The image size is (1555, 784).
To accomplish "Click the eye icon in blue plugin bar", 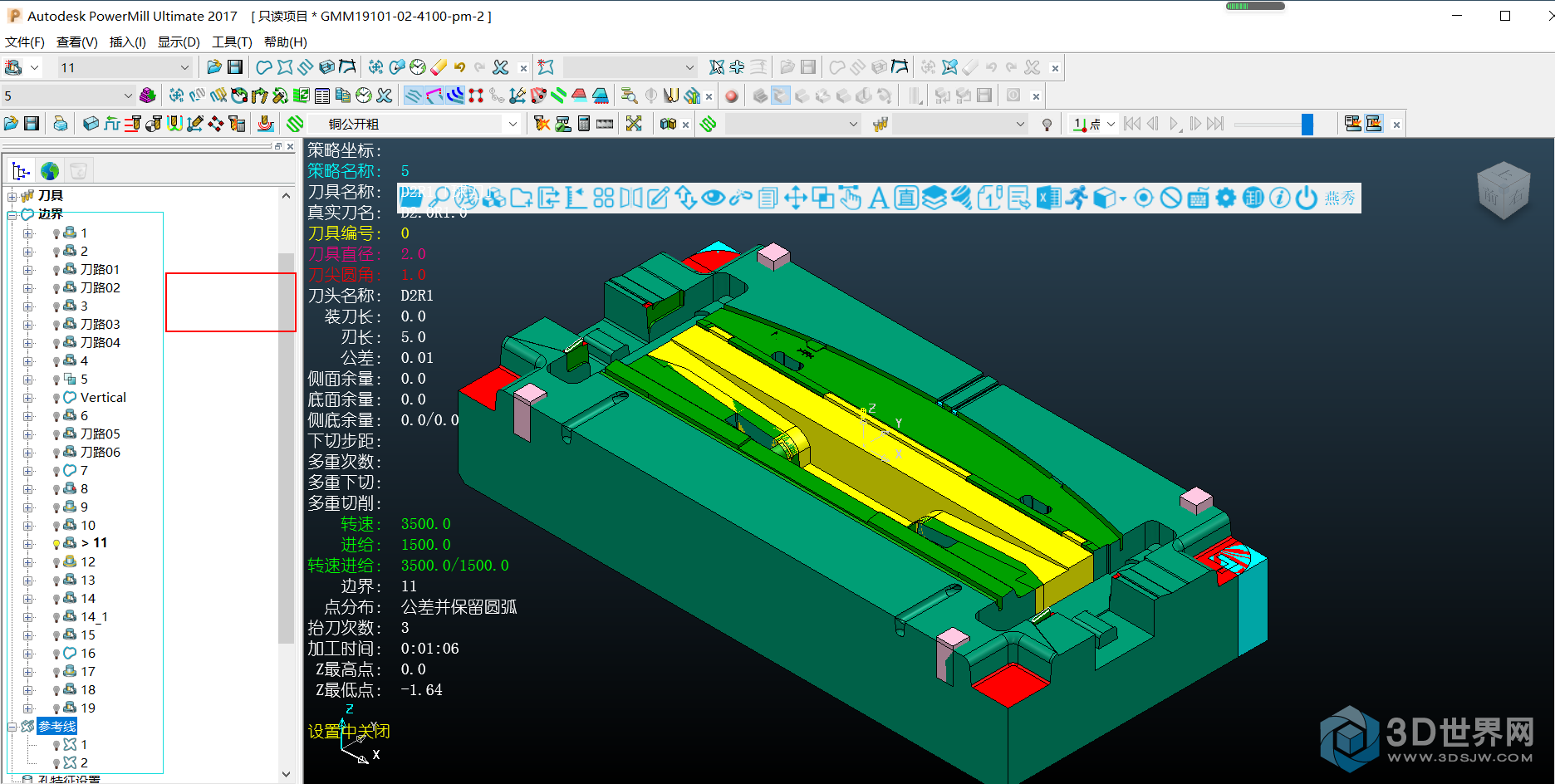I will pyautogui.click(x=712, y=198).
